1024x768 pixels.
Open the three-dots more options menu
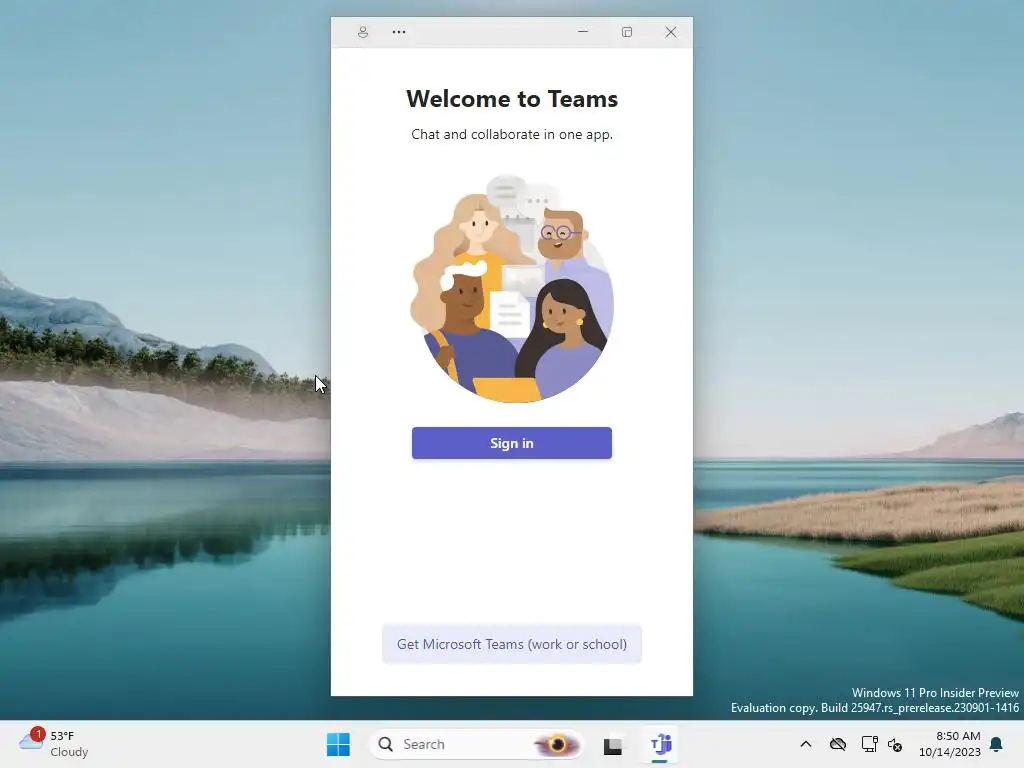pyautogui.click(x=398, y=32)
